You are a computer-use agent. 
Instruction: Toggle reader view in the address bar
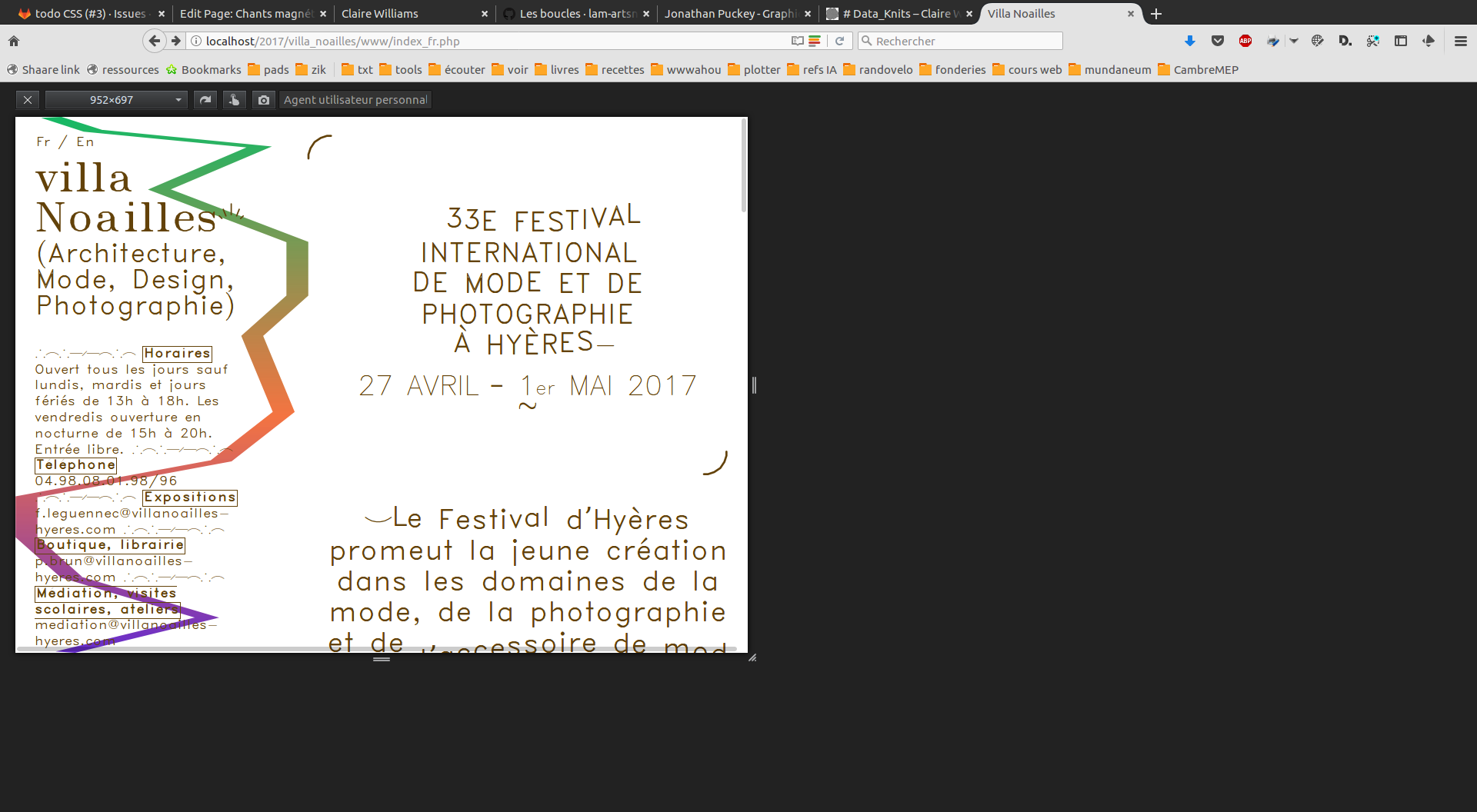797,41
